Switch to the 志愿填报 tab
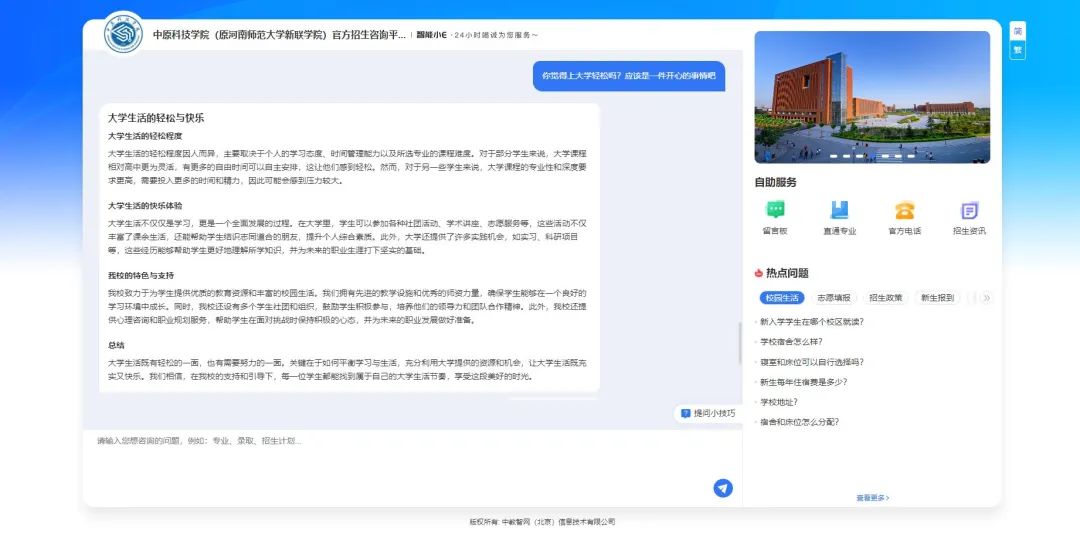Viewport: 1080px width, 538px height. 833,298
